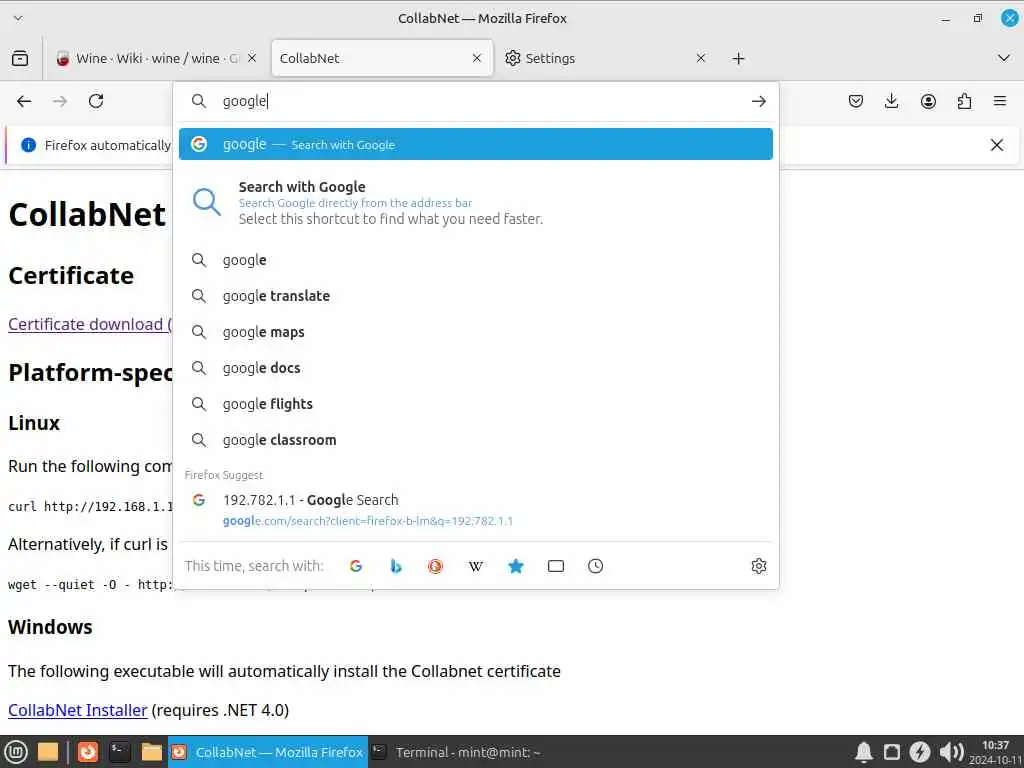Choose 'google flights' suggestion
This screenshot has width=1024, height=768.
475,404
